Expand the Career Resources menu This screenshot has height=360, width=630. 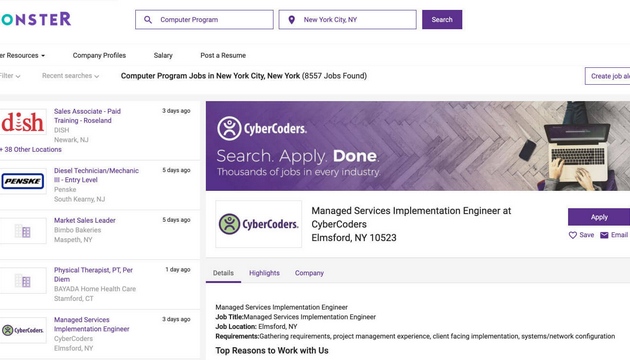22,55
